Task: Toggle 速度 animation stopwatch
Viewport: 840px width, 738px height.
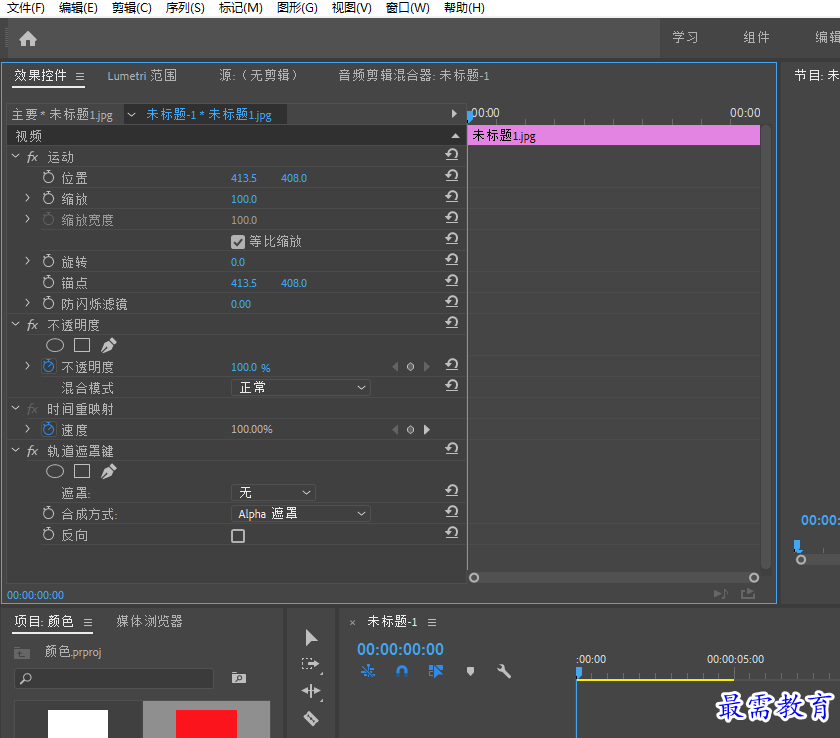Action: point(49,428)
